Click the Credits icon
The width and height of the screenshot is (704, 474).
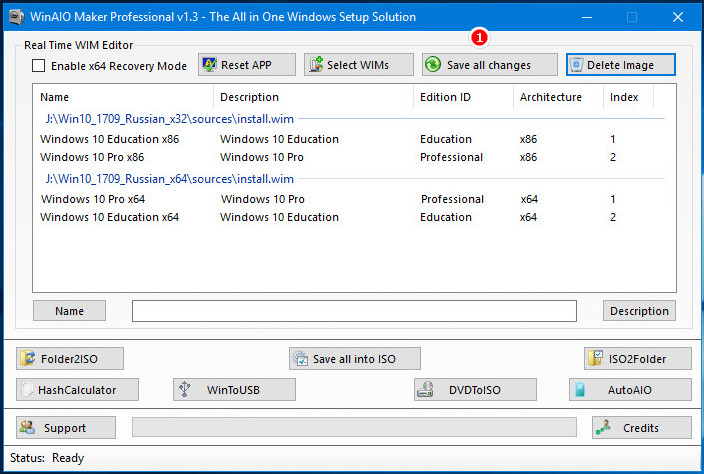(603, 427)
